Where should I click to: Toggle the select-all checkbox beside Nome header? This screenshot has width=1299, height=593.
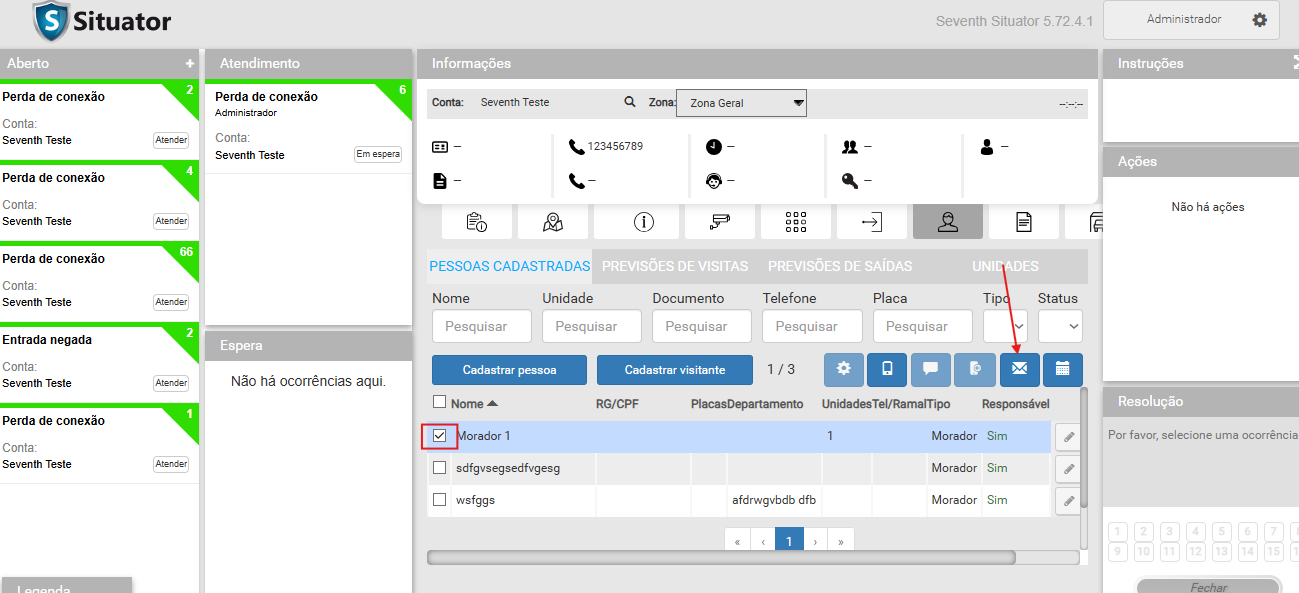click(x=439, y=403)
